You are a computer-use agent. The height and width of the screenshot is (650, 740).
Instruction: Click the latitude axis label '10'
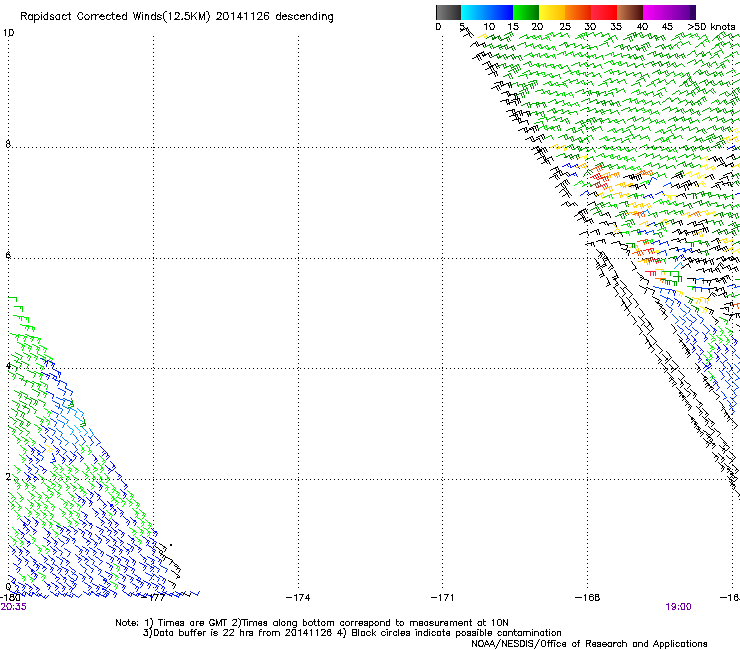point(8,33)
